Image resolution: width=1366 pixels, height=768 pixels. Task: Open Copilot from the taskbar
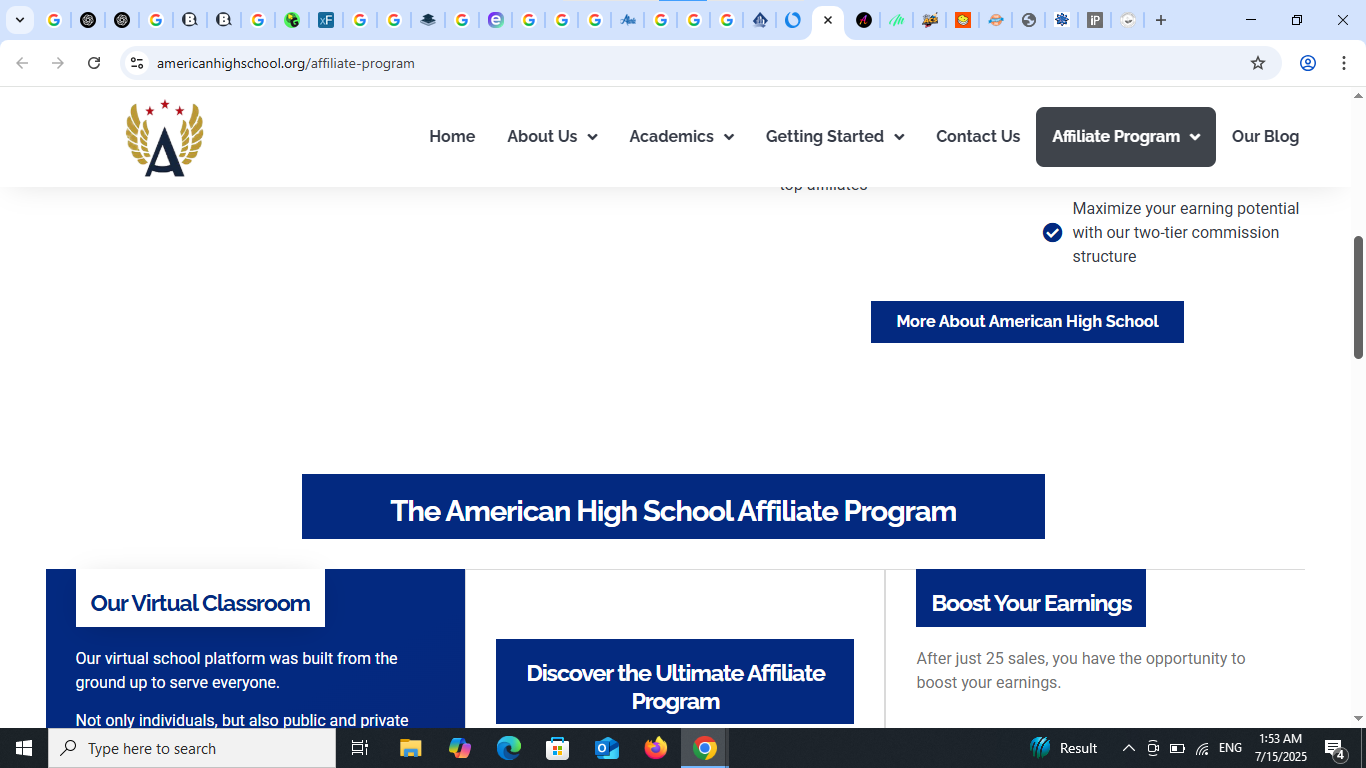[460, 748]
